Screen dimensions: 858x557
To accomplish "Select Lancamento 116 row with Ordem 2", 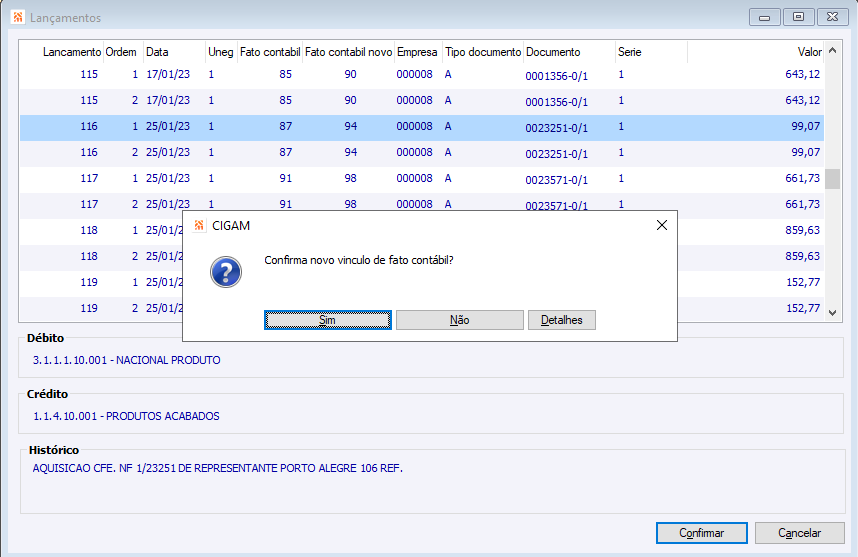I will 422,152.
